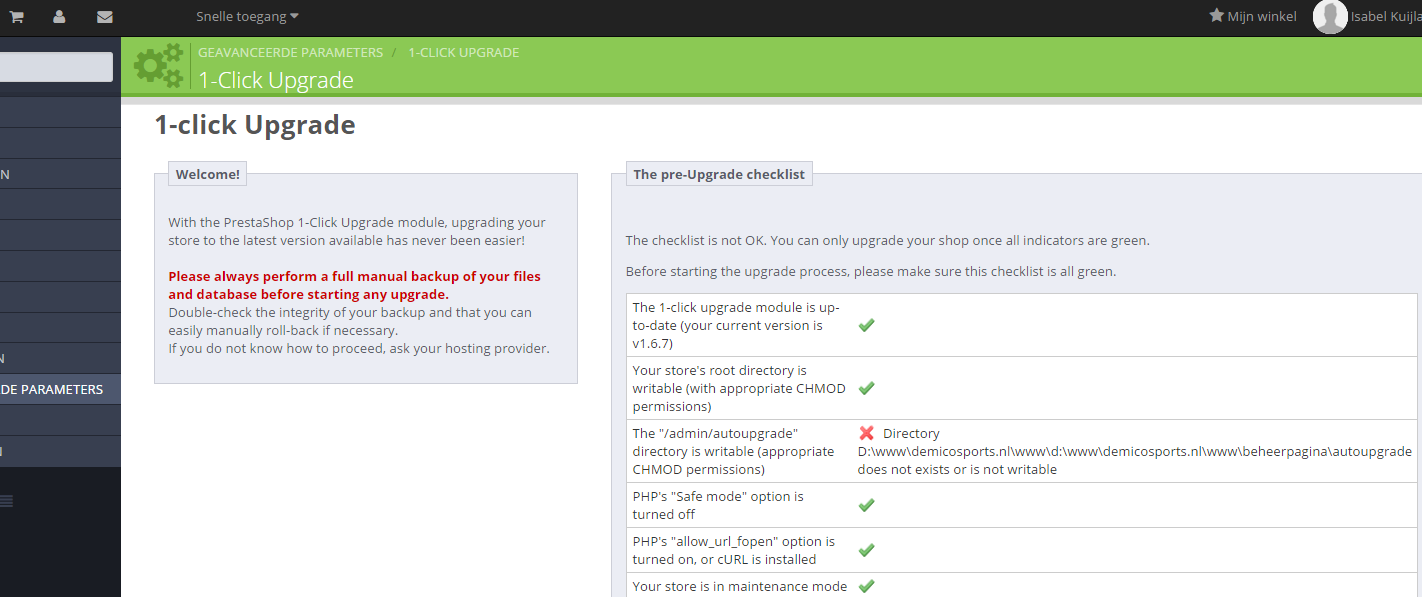Click Isabel's profile avatar
Image resolution: width=1422 pixels, height=597 pixels.
[x=1330, y=16]
